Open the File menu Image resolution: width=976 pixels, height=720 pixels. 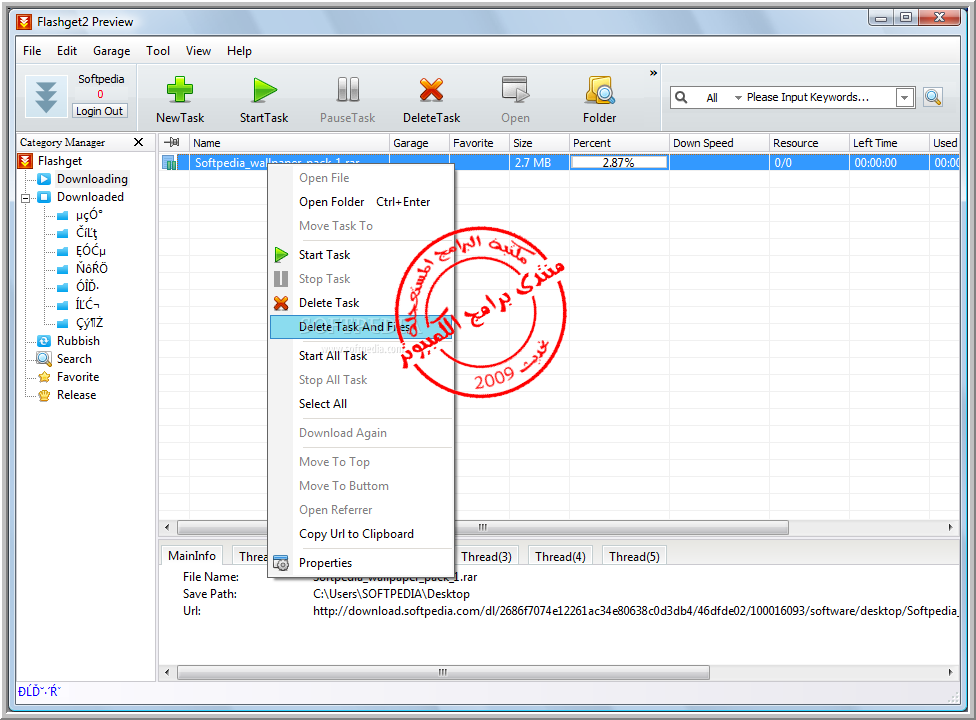click(32, 51)
